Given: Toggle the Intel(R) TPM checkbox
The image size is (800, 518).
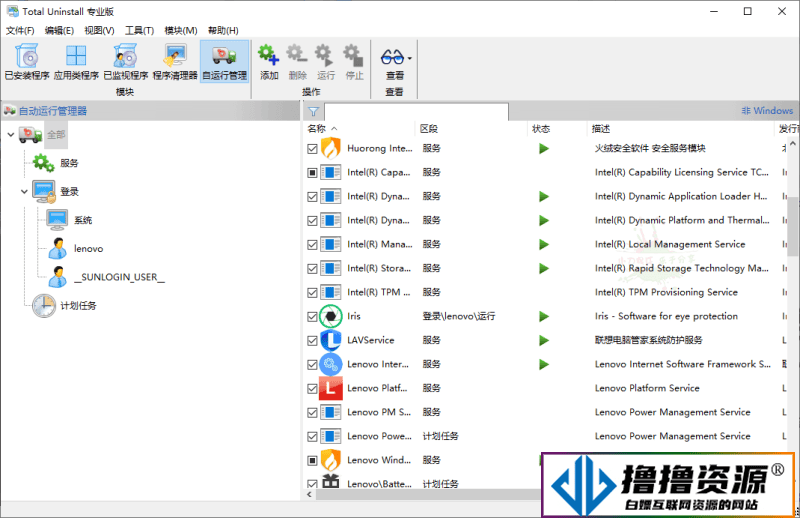Looking at the screenshot, I should point(312,293).
